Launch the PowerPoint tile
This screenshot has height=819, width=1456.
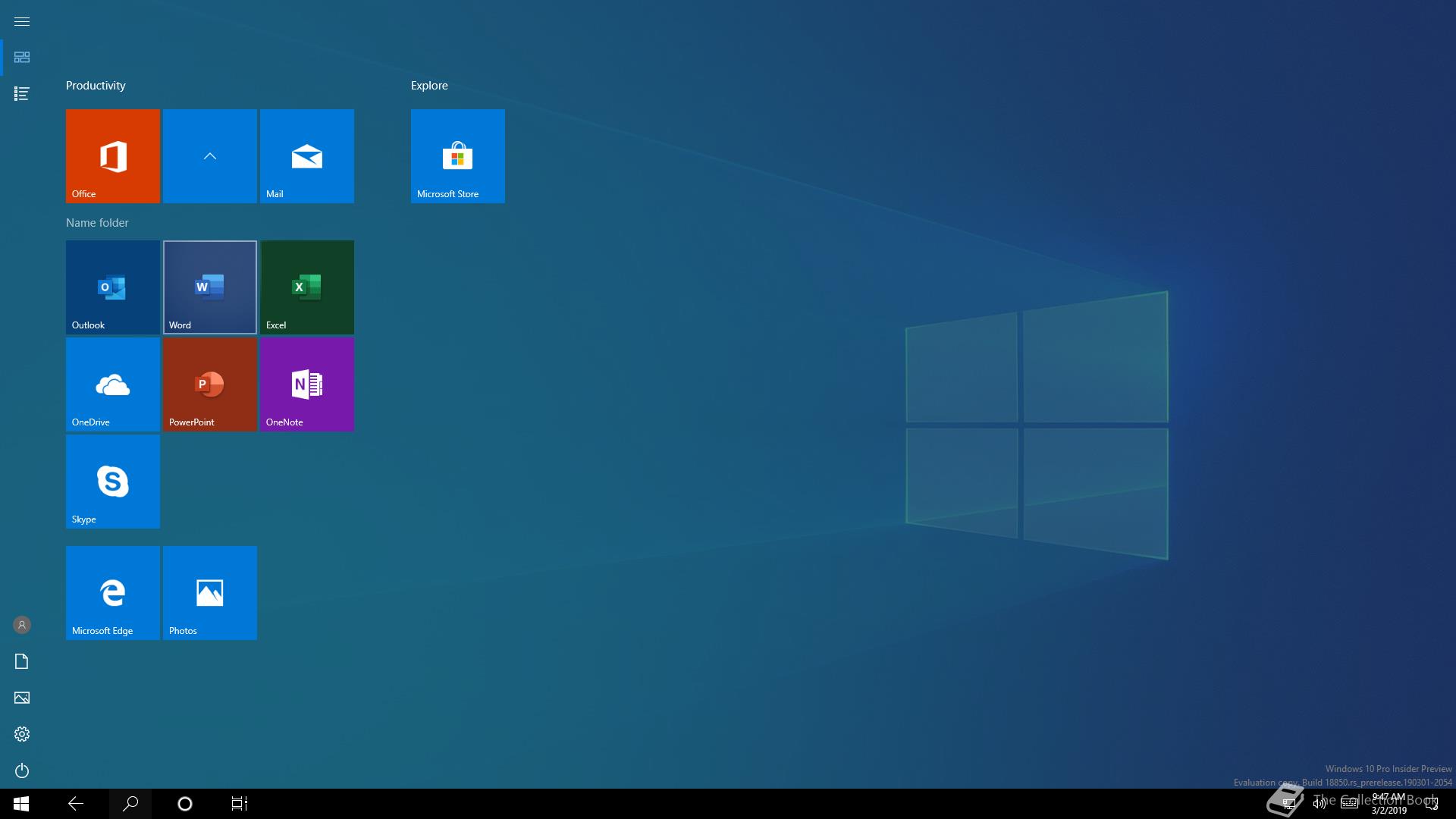click(x=210, y=384)
